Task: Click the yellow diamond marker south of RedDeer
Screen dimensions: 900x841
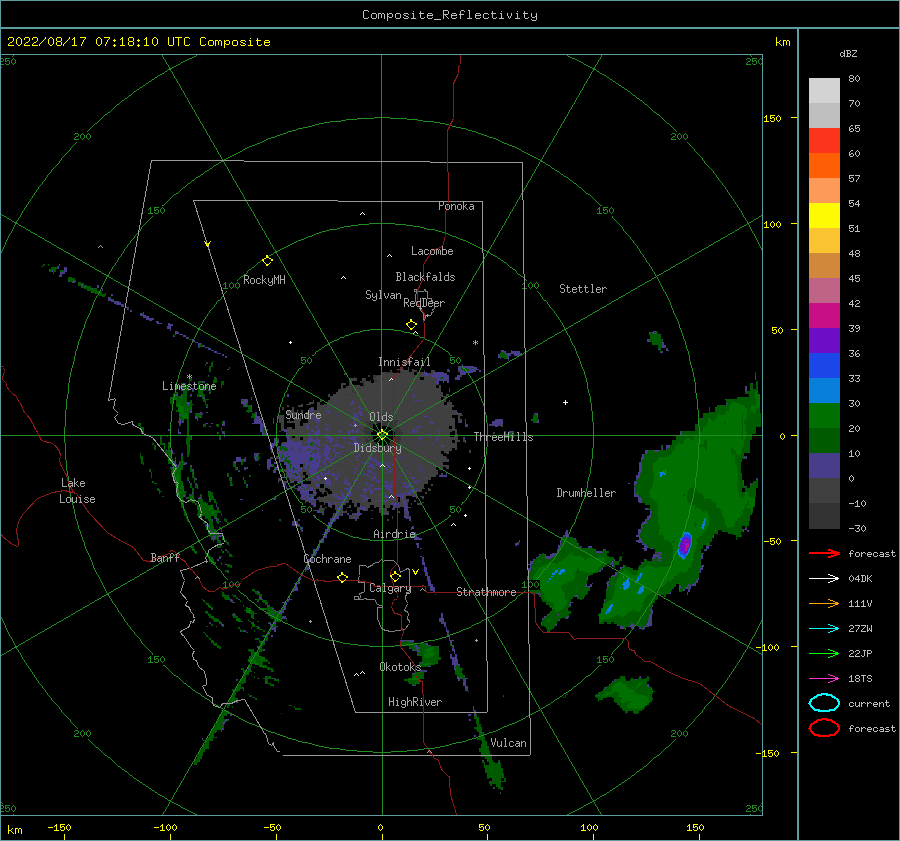Action: [x=412, y=325]
